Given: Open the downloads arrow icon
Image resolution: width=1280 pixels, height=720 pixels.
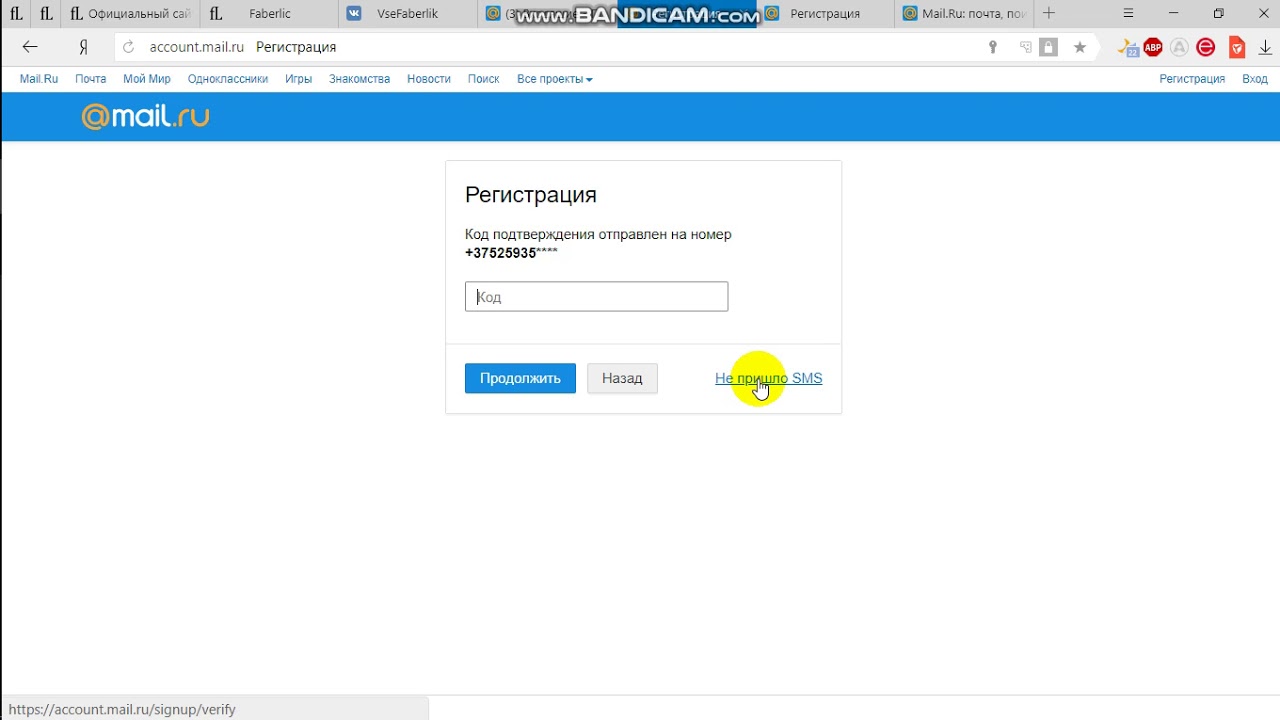Looking at the screenshot, I should click(1265, 47).
